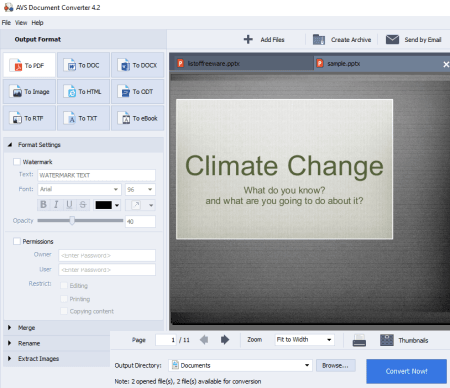Select the To eBook output format
The image size is (450, 388).
coord(137,118)
